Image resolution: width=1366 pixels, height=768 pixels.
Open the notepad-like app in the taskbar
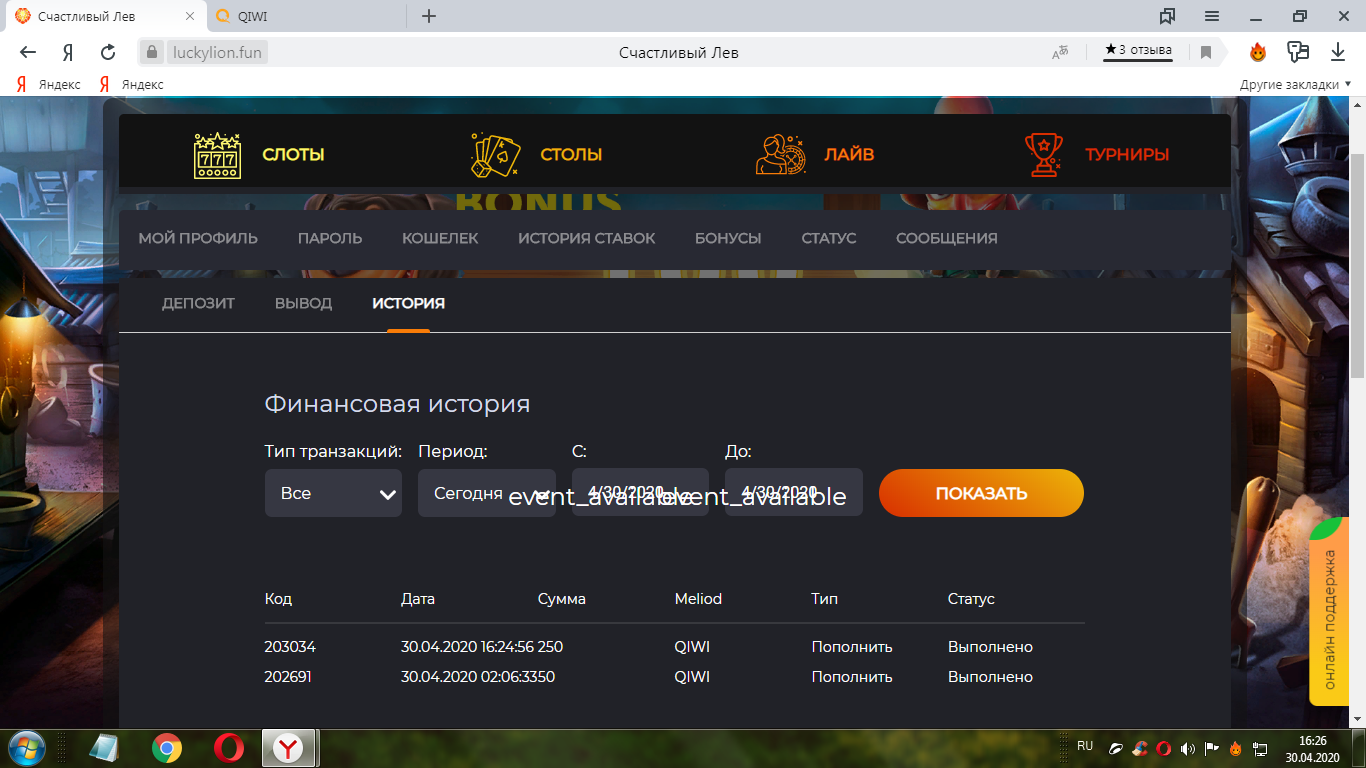103,748
